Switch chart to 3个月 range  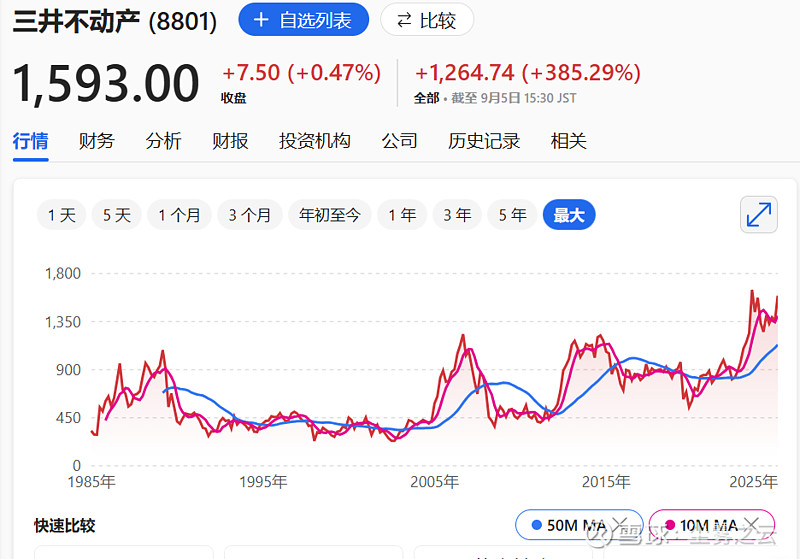click(x=249, y=215)
